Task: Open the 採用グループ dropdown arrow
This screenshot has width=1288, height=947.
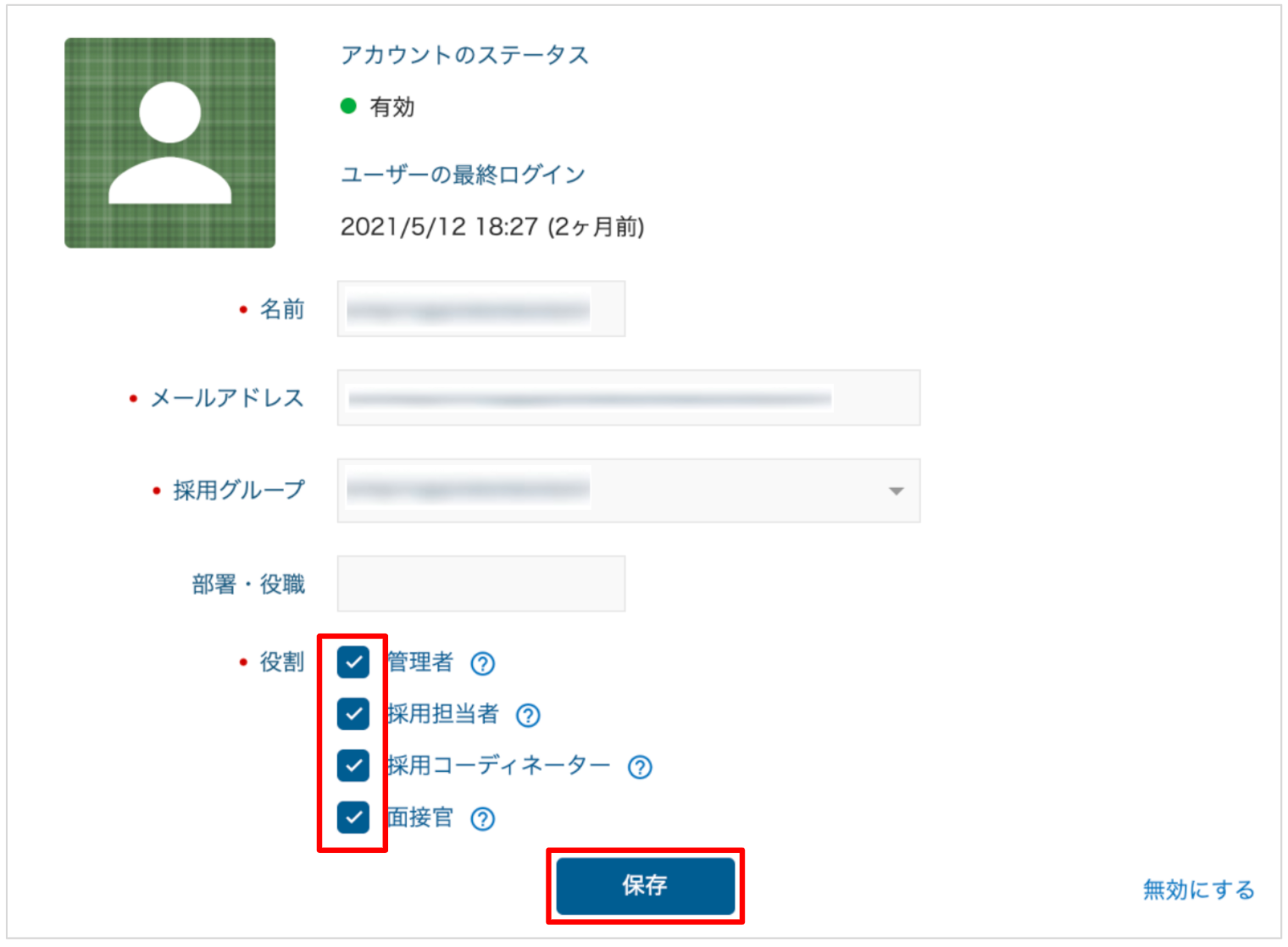Action: coord(896,491)
